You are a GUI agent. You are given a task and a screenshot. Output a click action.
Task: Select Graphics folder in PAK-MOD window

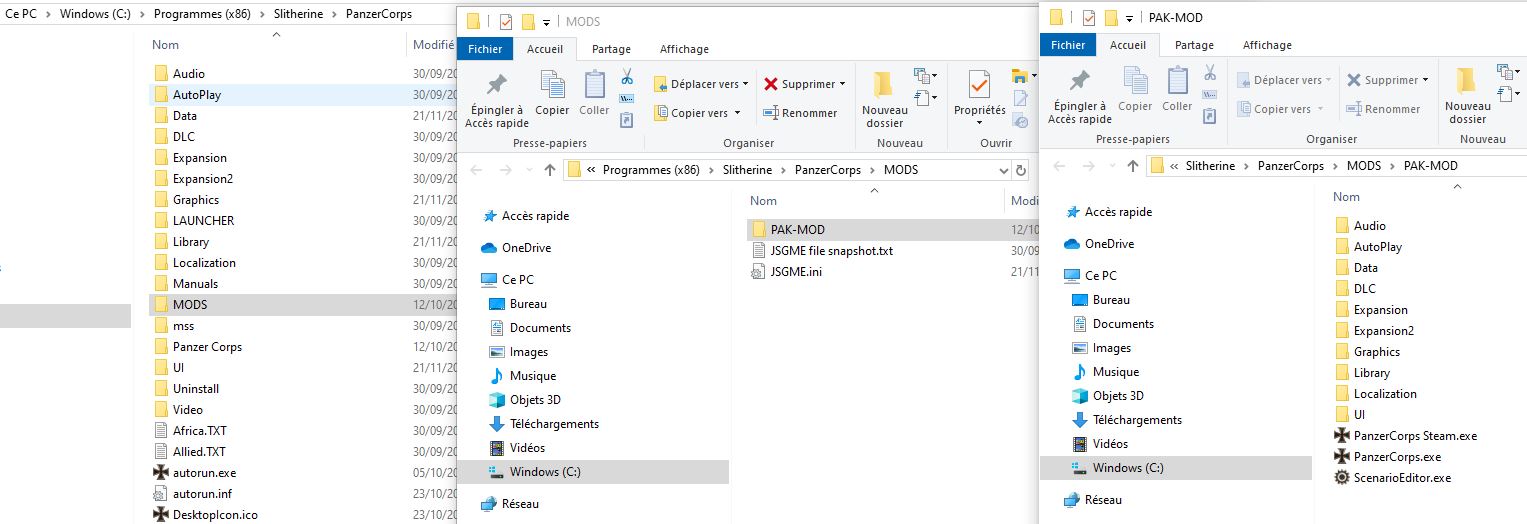point(1366,352)
